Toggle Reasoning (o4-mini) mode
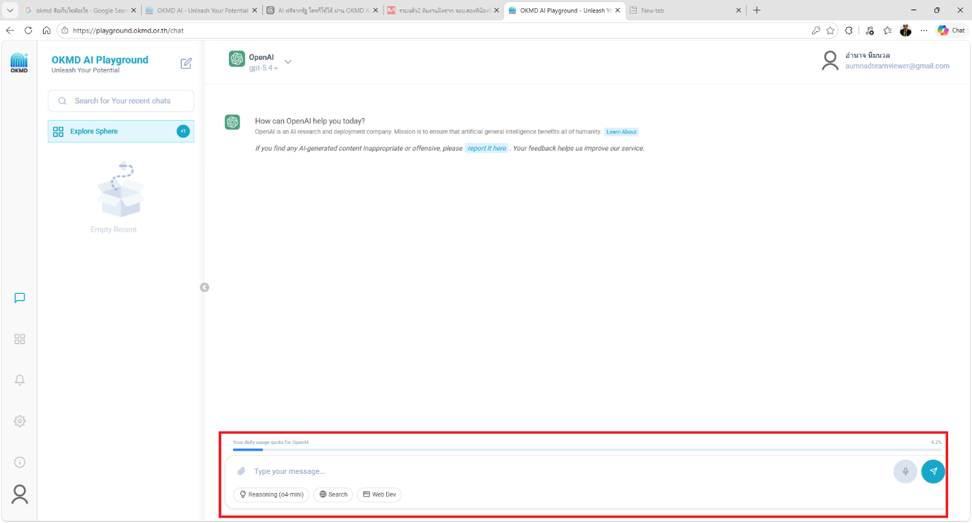The image size is (972, 523). click(x=272, y=494)
